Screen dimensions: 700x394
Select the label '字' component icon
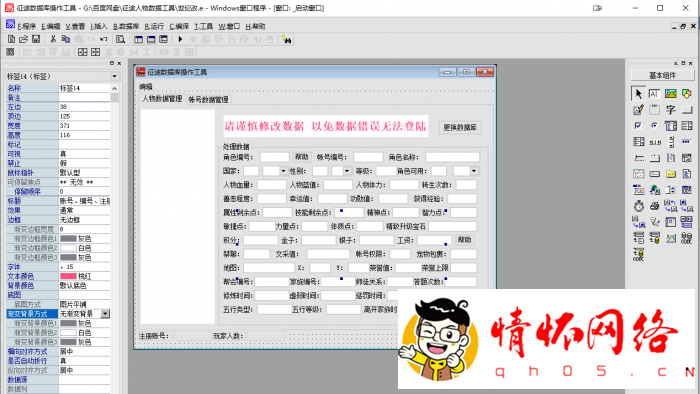pyautogui.click(x=671, y=109)
